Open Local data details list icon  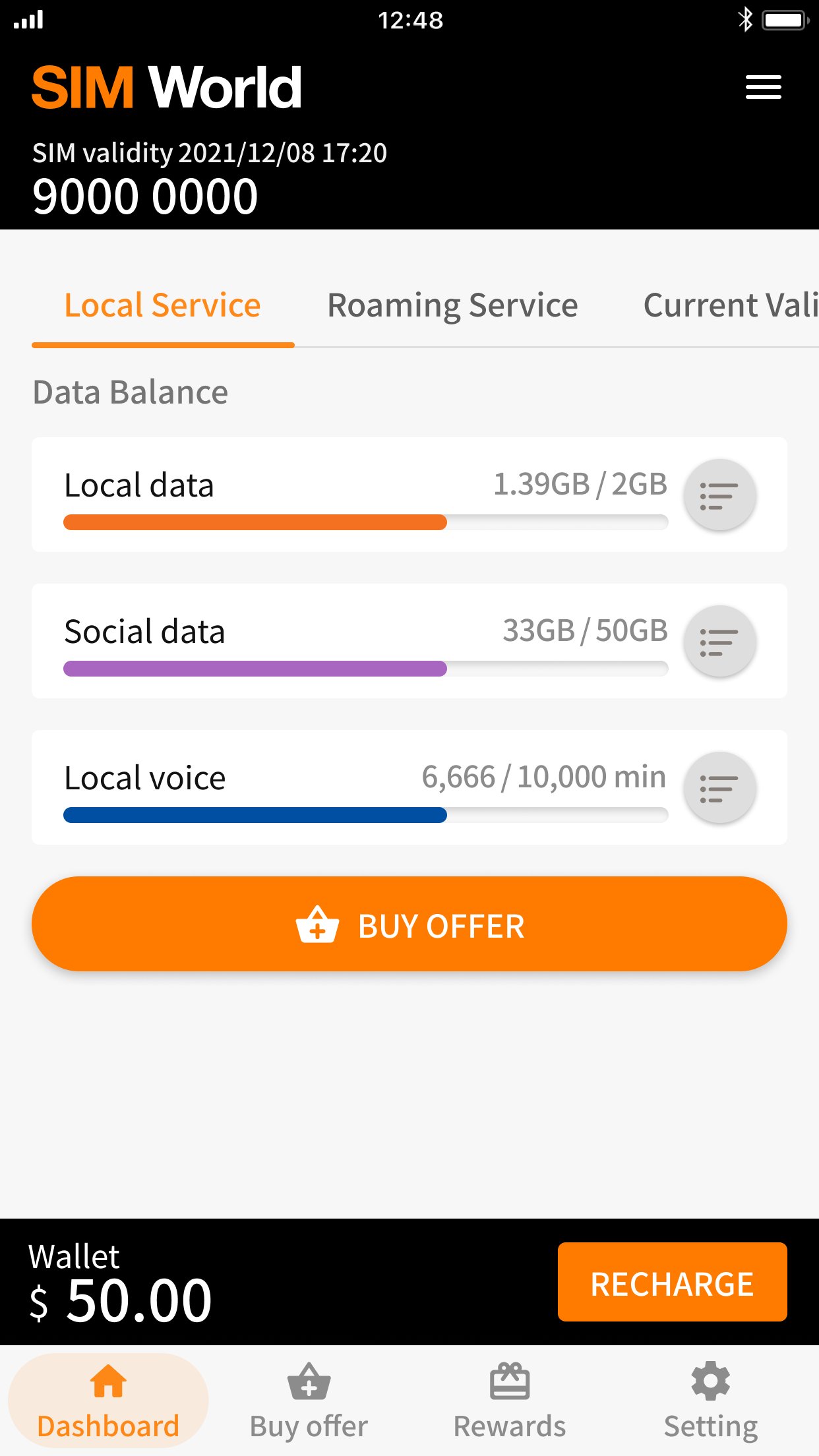pos(719,495)
